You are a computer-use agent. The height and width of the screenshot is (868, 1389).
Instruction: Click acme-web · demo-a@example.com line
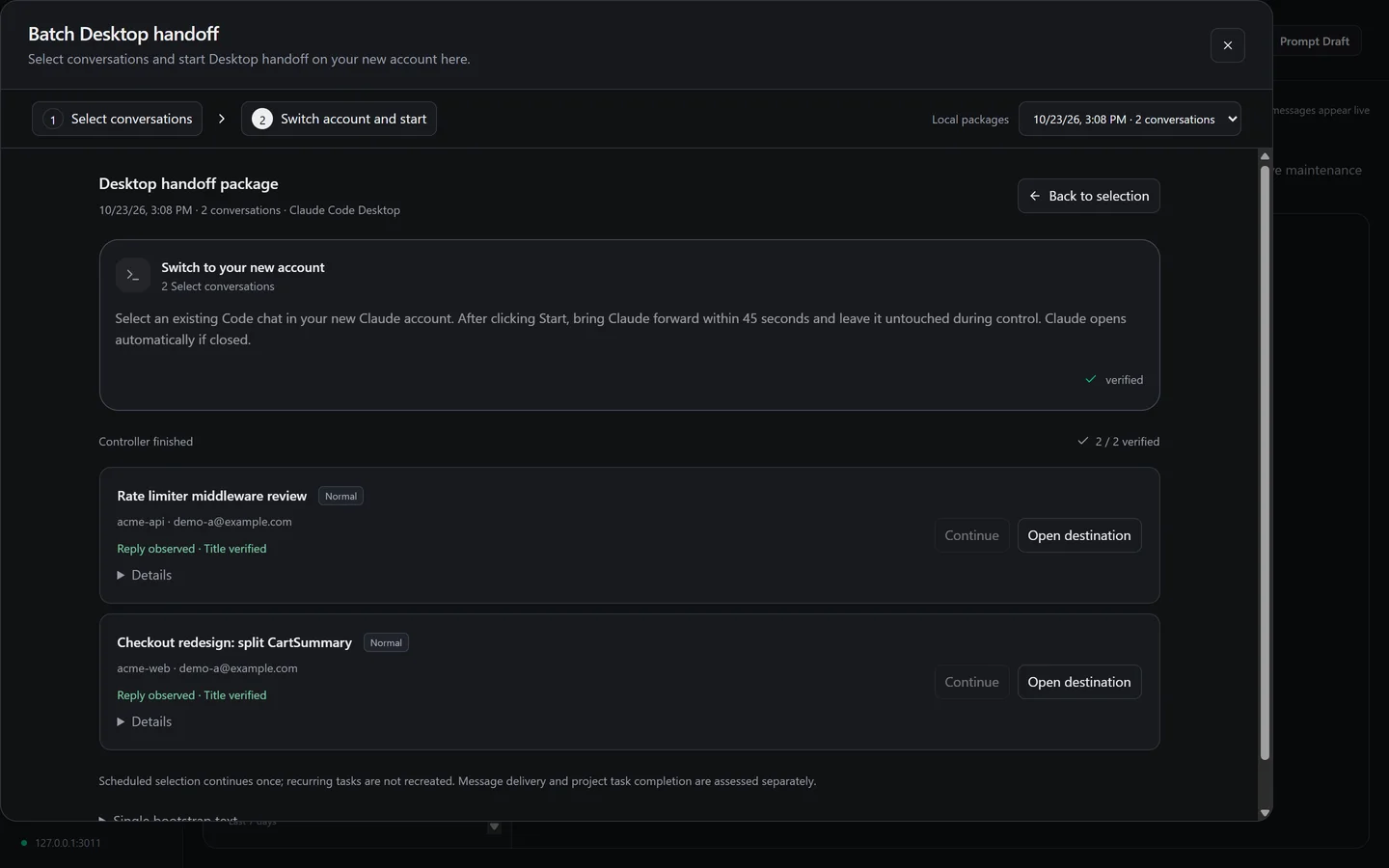[207, 668]
